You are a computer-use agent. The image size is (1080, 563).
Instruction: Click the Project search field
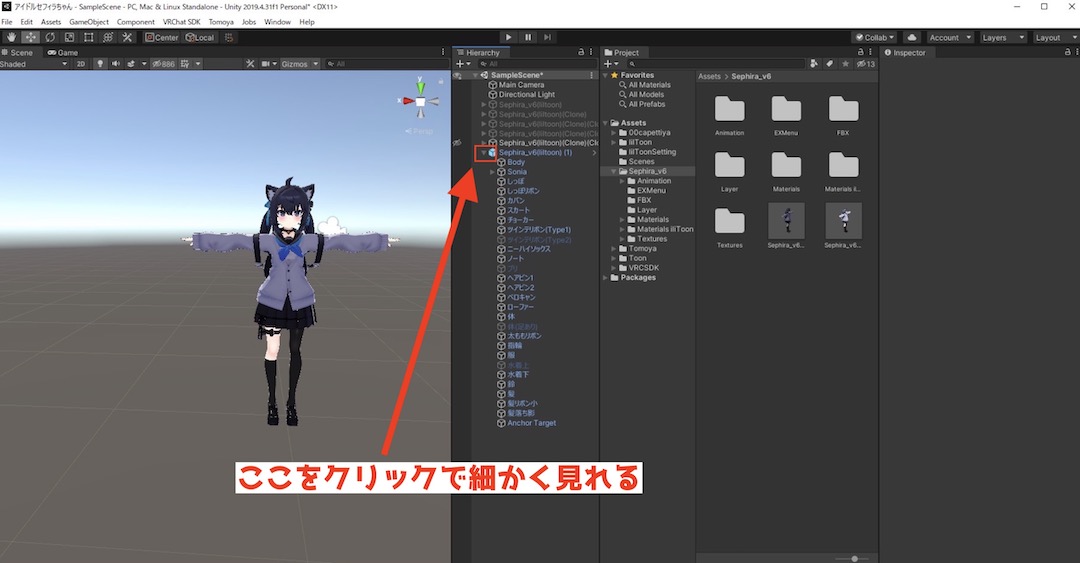[x=714, y=64]
